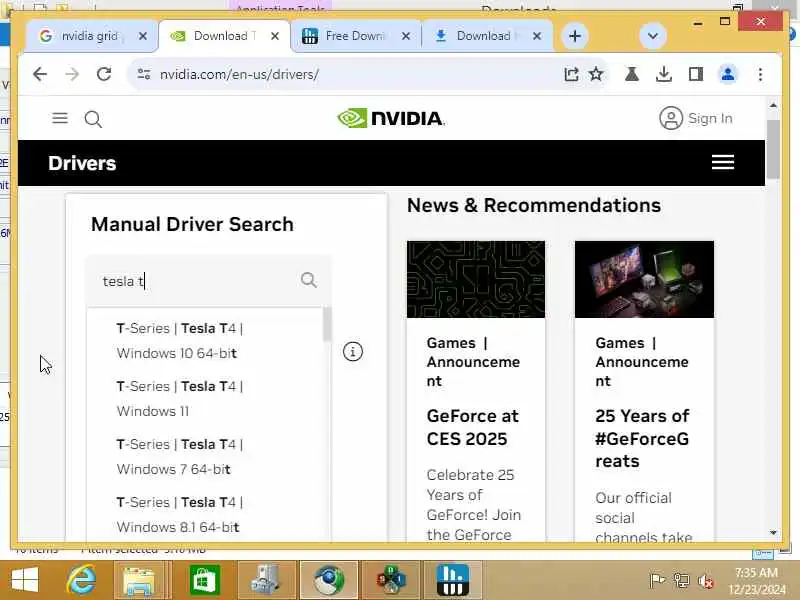
Task: Open GeForce at CES 2025 thumbnail
Action: [x=476, y=279]
